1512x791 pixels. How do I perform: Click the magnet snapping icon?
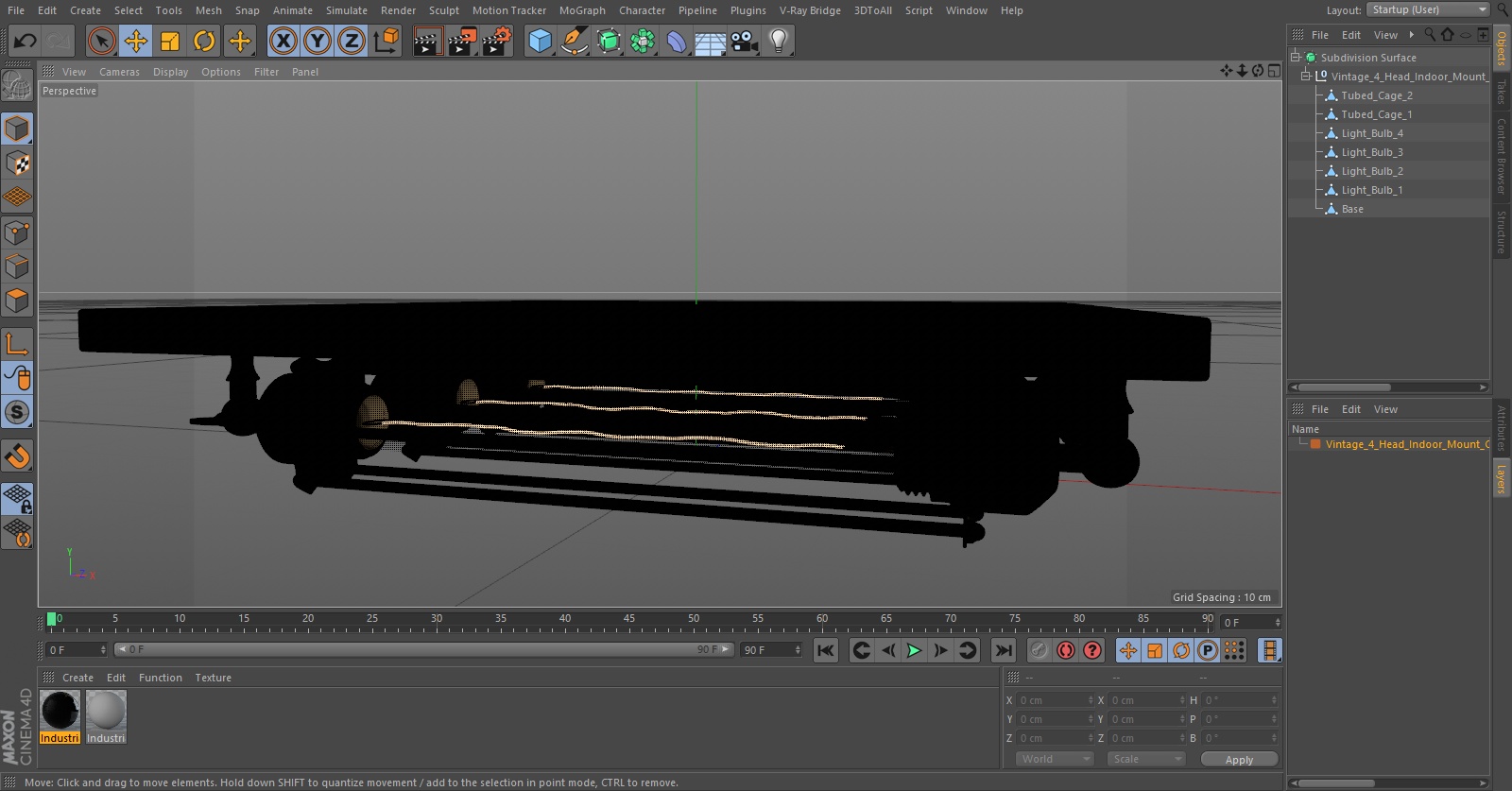pyautogui.click(x=17, y=456)
